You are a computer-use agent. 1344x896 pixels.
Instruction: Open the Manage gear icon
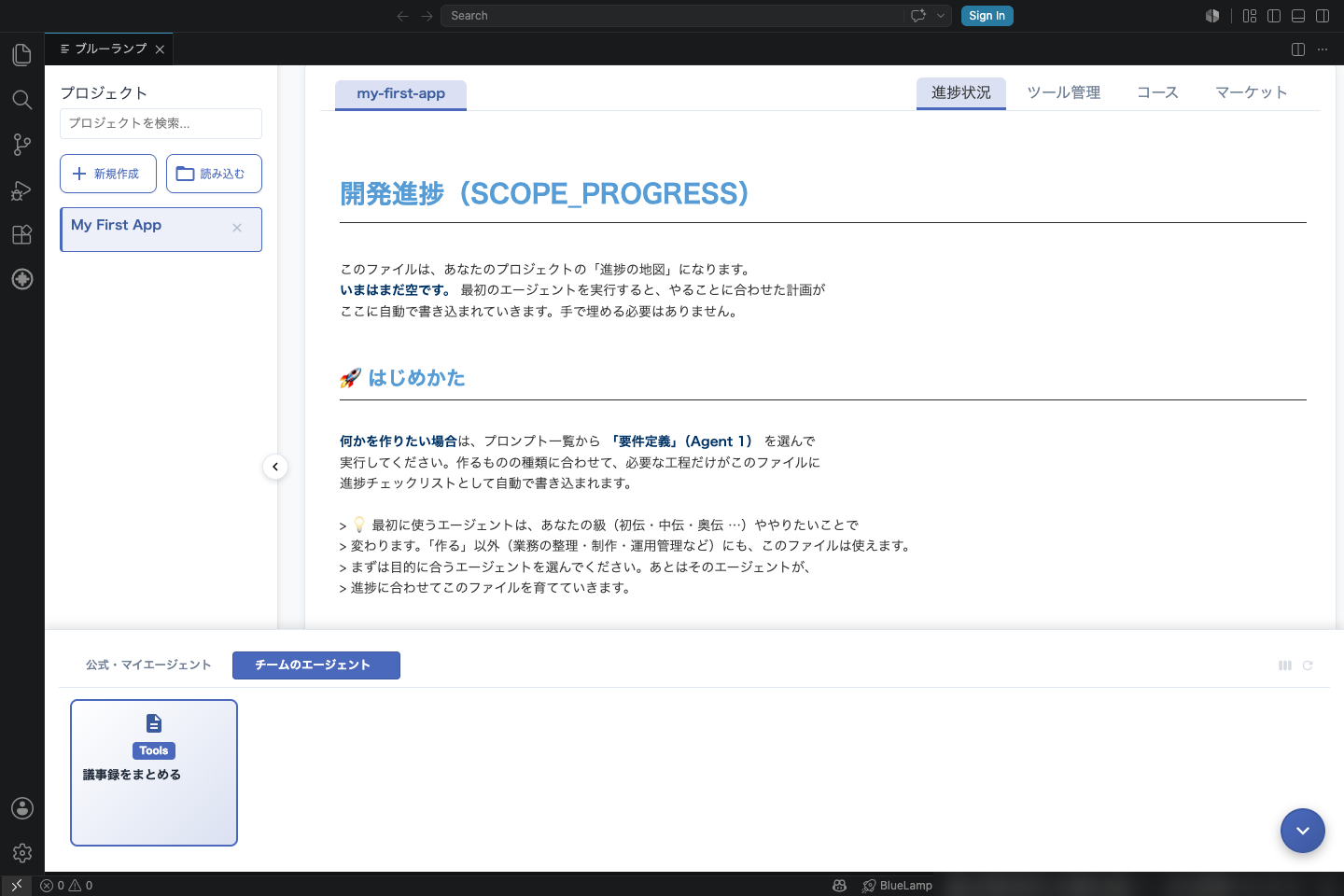(x=22, y=853)
